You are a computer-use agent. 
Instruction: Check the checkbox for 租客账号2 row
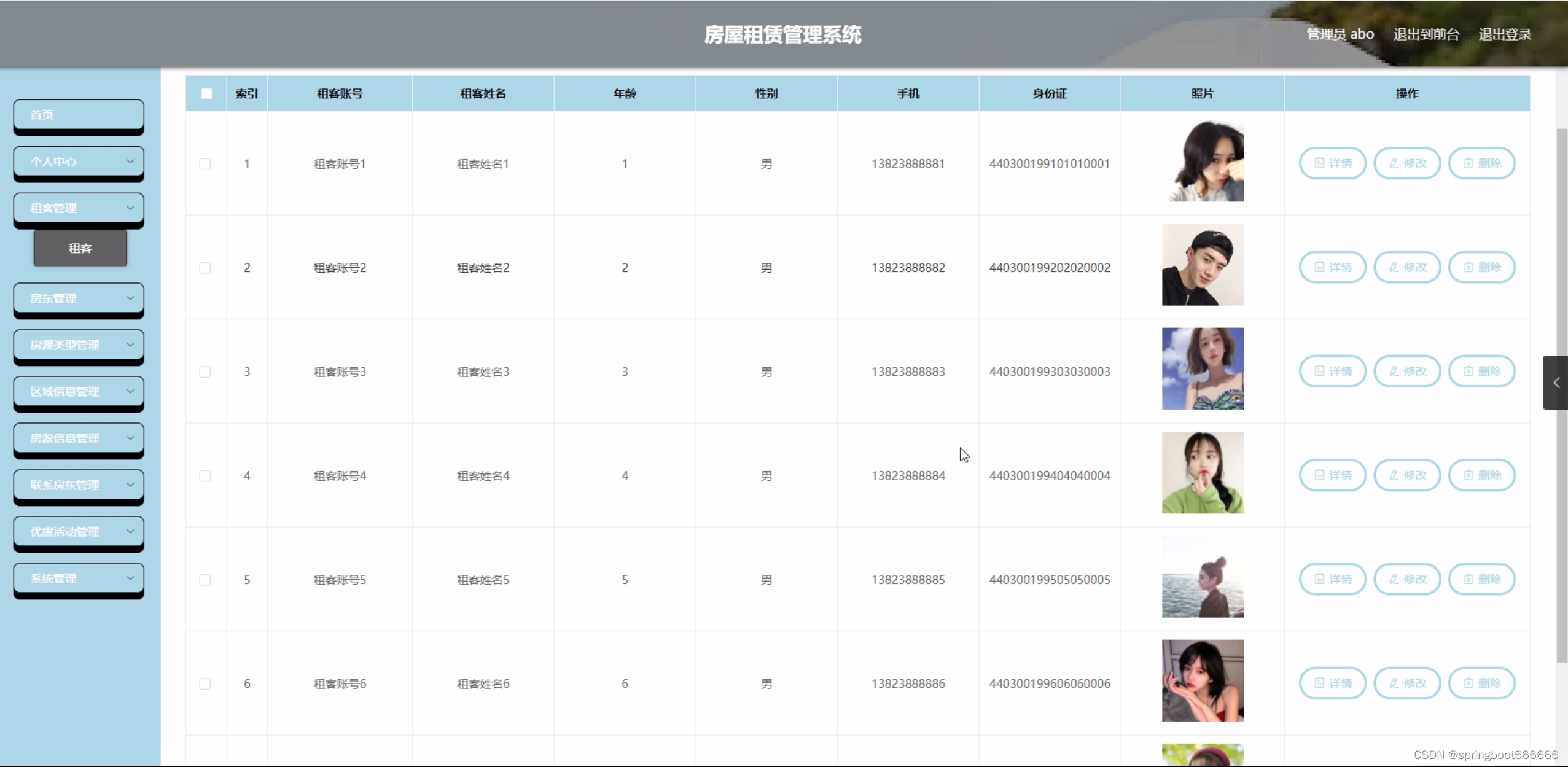(205, 268)
